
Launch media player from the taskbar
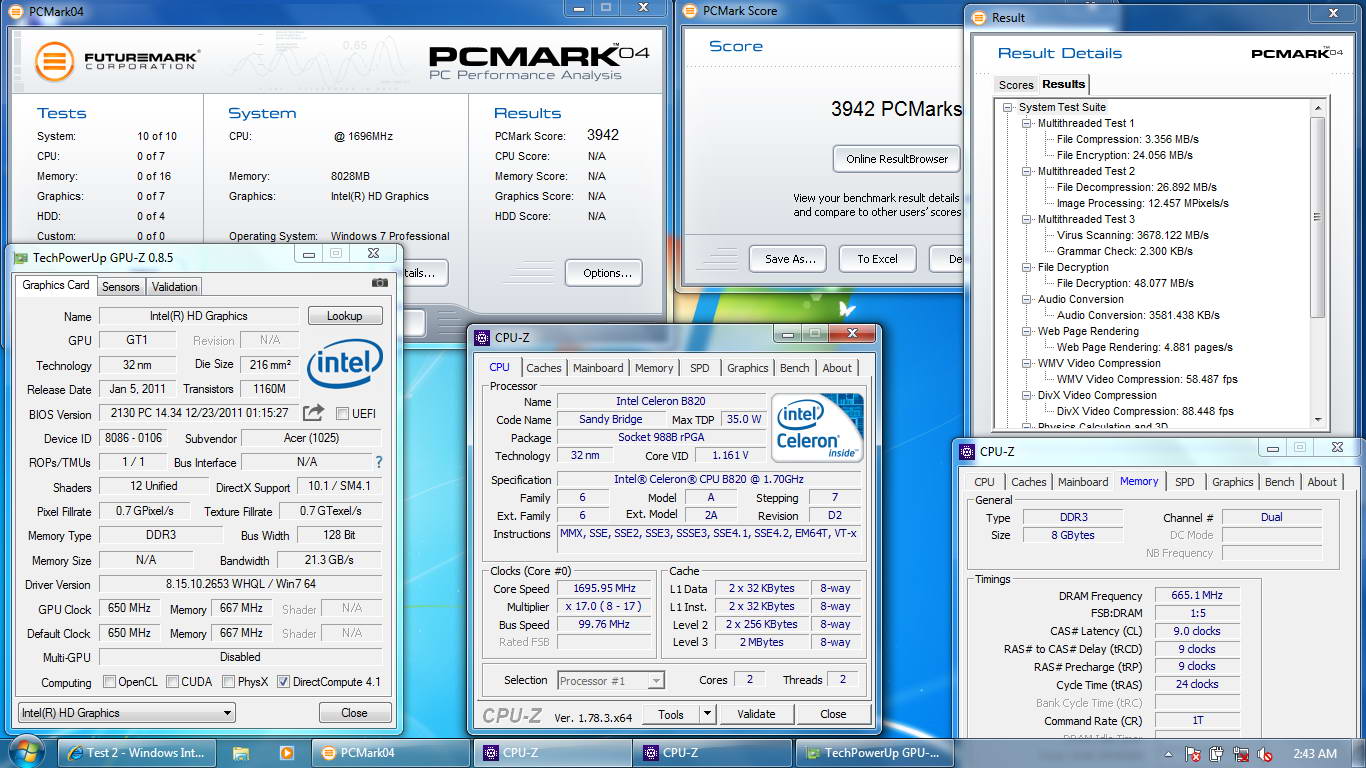tap(286, 753)
